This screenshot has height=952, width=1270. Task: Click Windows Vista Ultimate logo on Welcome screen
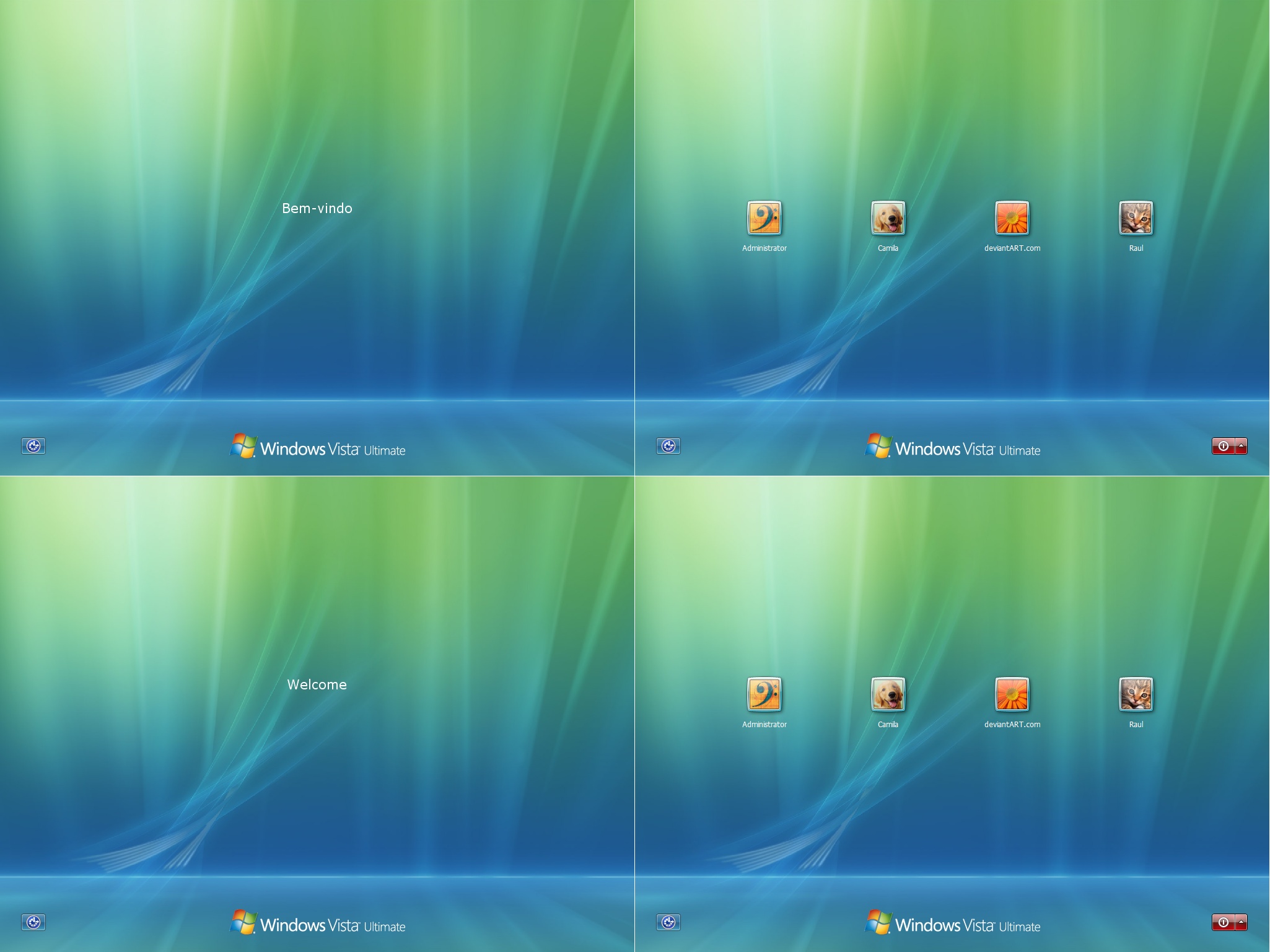pyautogui.click(x=318, y=923)
